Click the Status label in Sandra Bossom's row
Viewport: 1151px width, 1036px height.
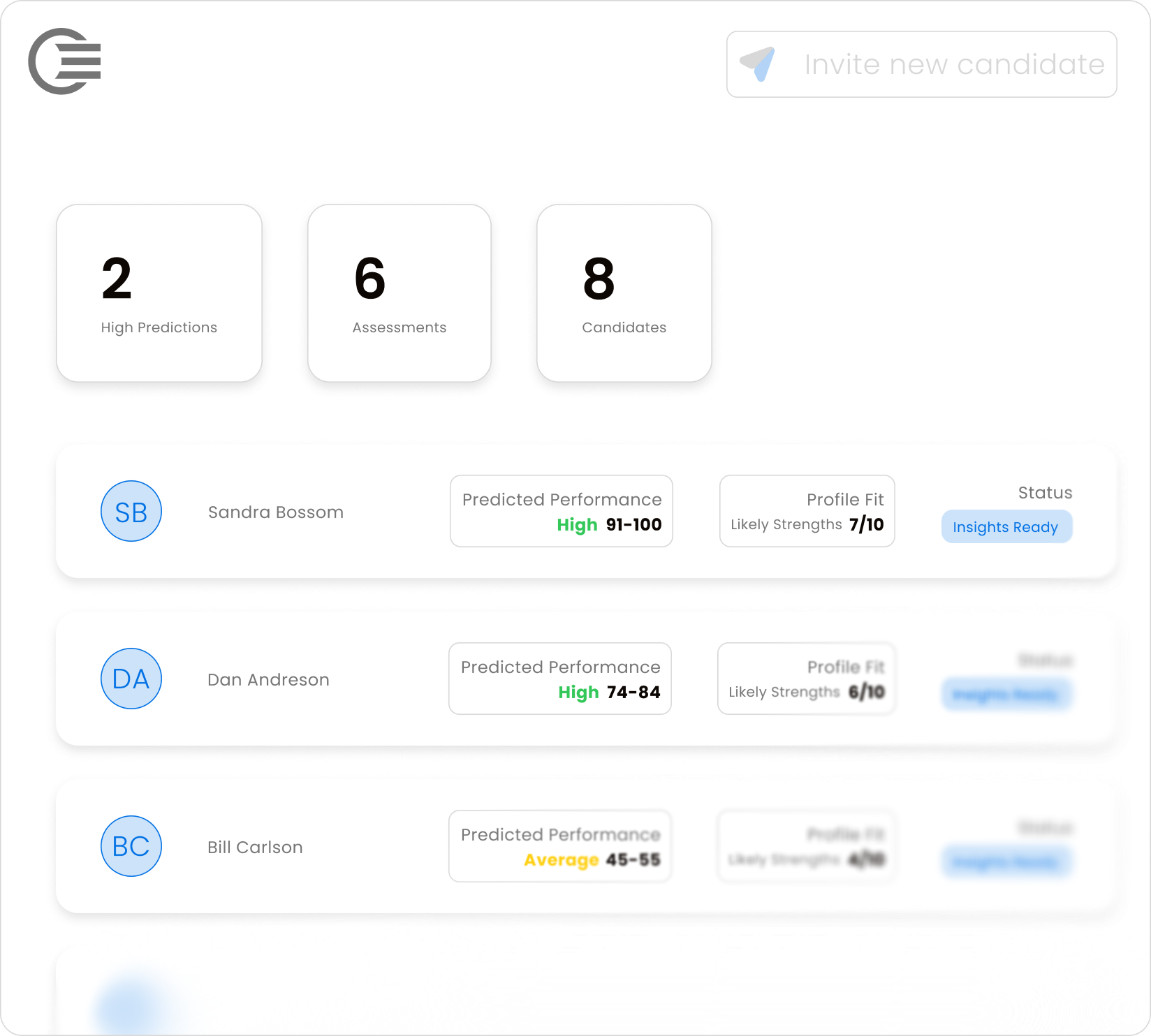click(1045, 493)
